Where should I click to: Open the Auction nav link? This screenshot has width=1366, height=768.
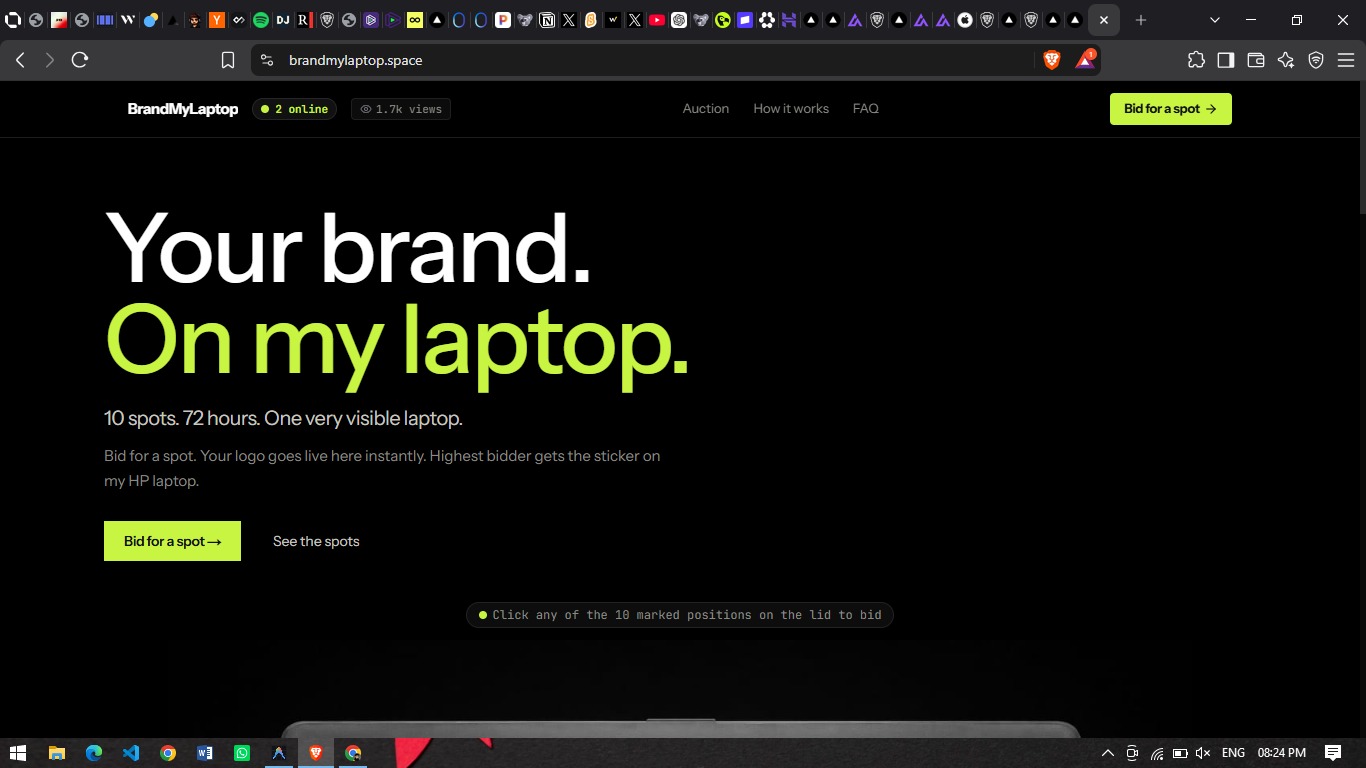click(x=706, y=109)
